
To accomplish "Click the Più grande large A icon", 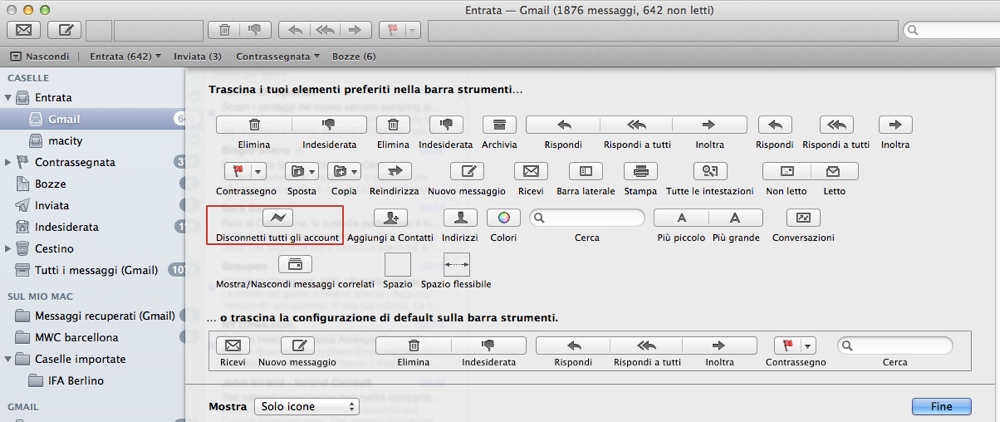I will pyautogui.click(x=735, y=218).
